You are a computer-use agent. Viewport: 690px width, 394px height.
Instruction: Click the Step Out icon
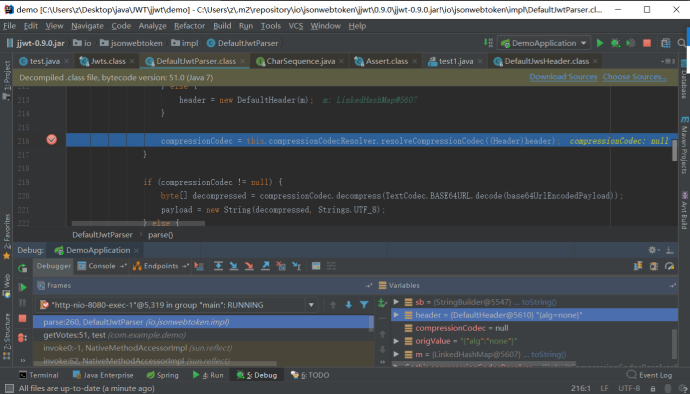pyautogui.click(x=265, y=266)
